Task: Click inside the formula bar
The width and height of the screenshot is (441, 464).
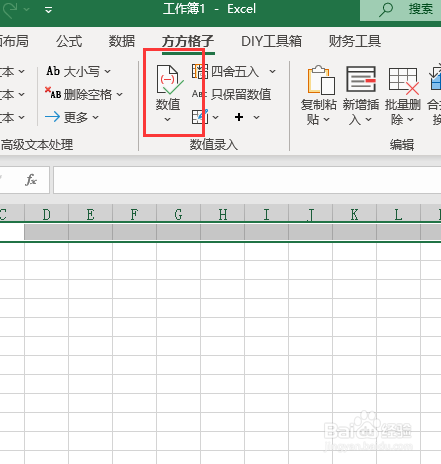Action: pyautogui.click(x=247, y=180)
